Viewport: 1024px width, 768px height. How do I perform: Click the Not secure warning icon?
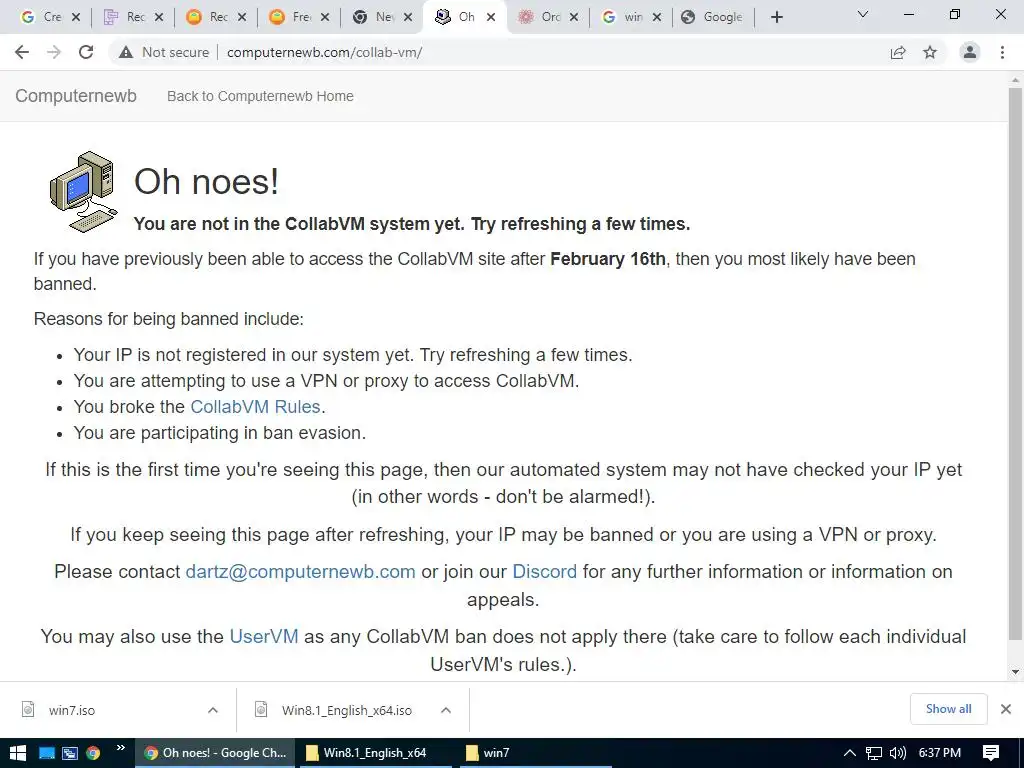tap(126, 52)
